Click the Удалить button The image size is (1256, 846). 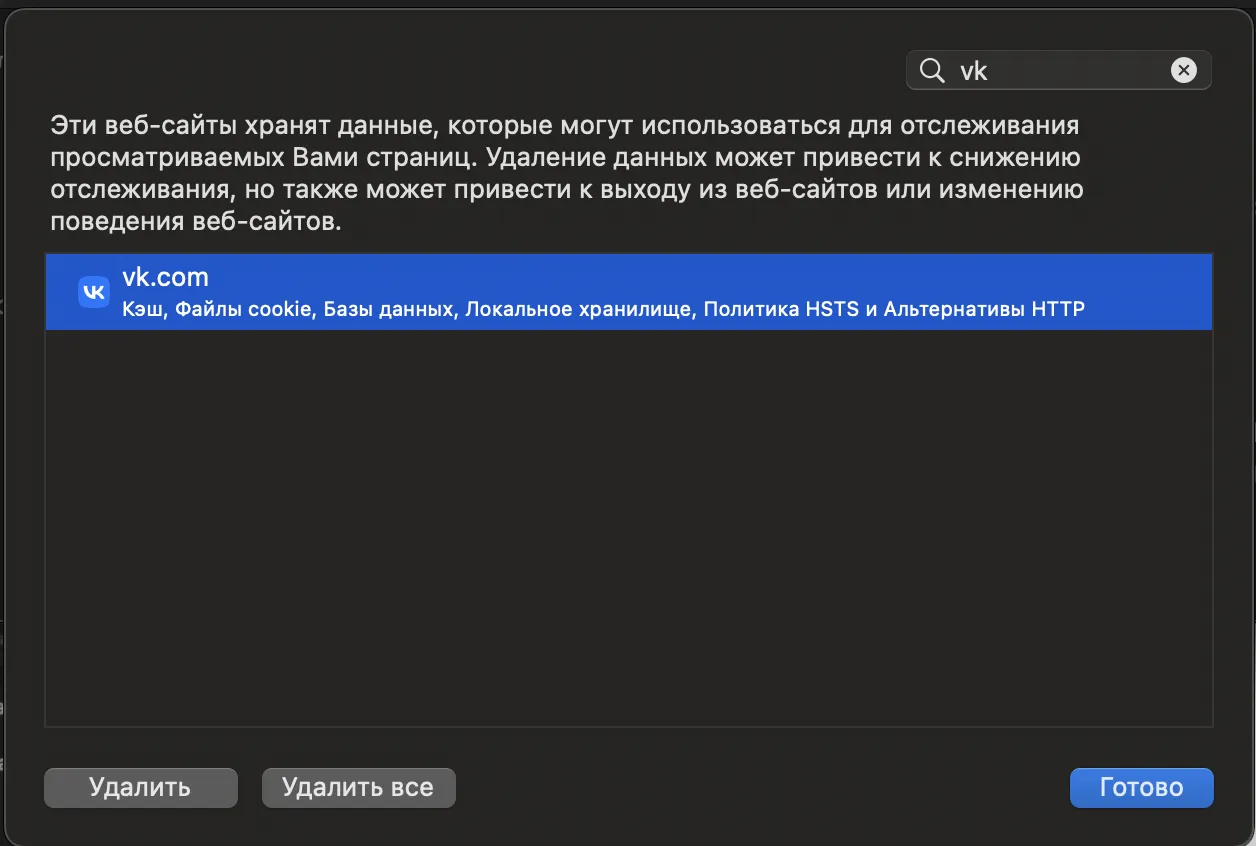[140, 787]
